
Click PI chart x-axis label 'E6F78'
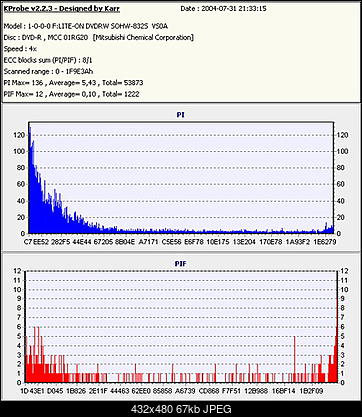[194, 242]
